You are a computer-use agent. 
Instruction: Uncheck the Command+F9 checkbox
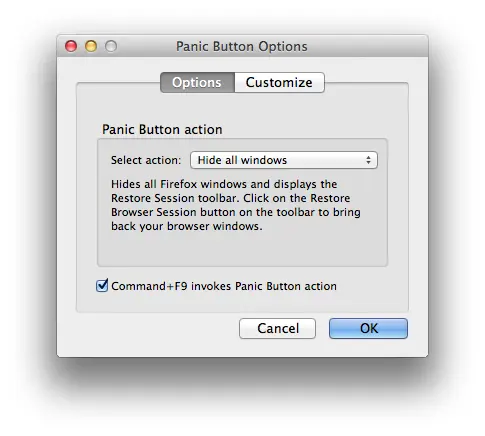coord(102,286)
